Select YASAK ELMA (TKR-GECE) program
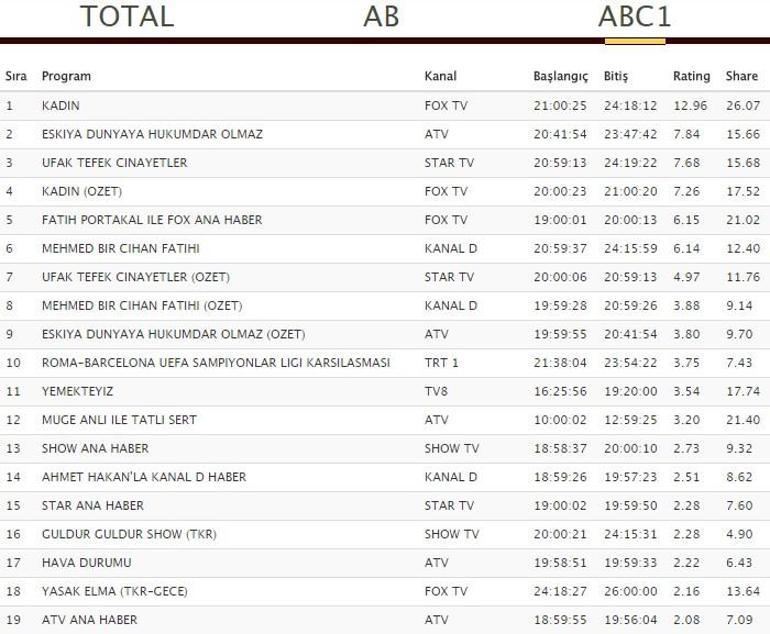 click(115, 591)
